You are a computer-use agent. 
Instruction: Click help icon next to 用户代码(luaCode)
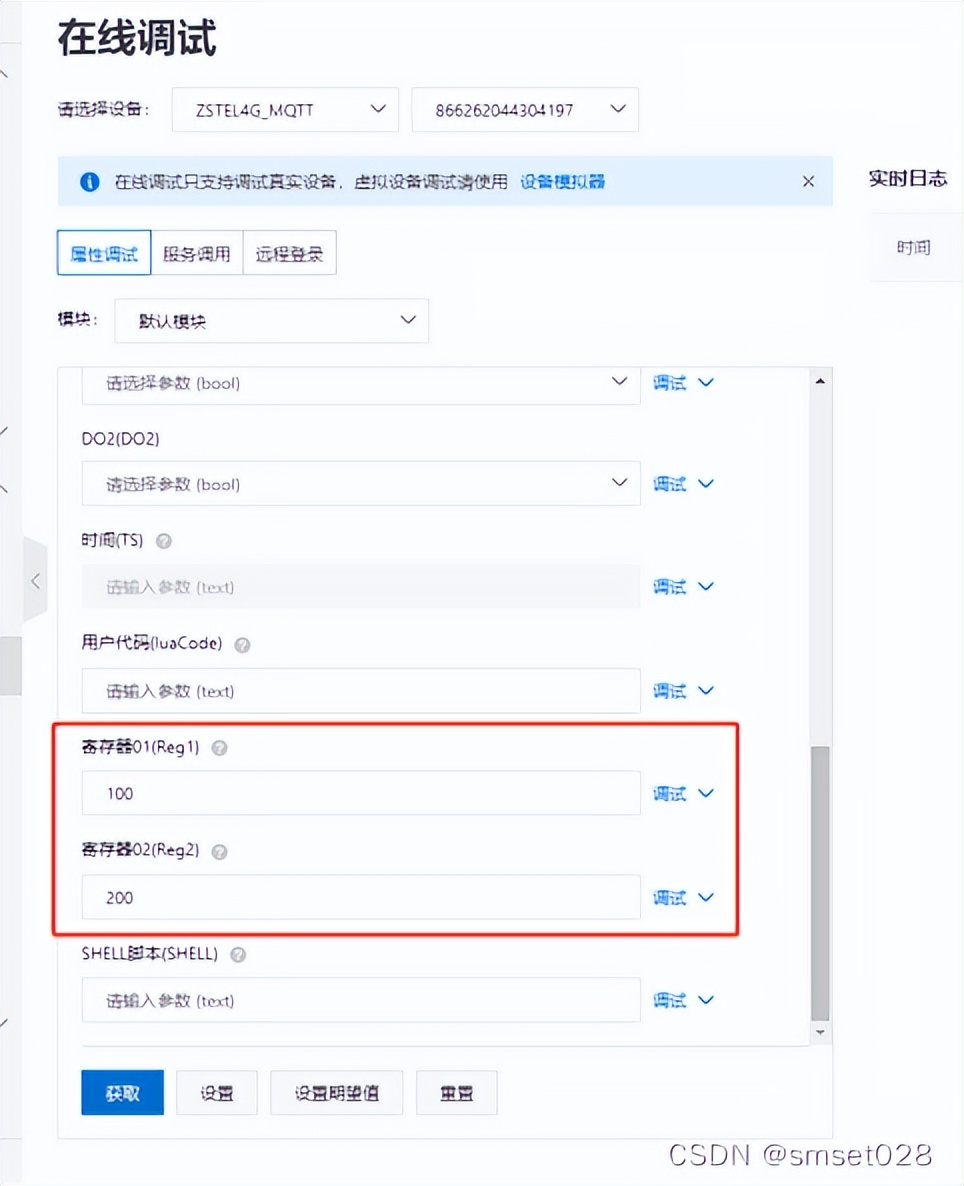(x=242, y=644)
